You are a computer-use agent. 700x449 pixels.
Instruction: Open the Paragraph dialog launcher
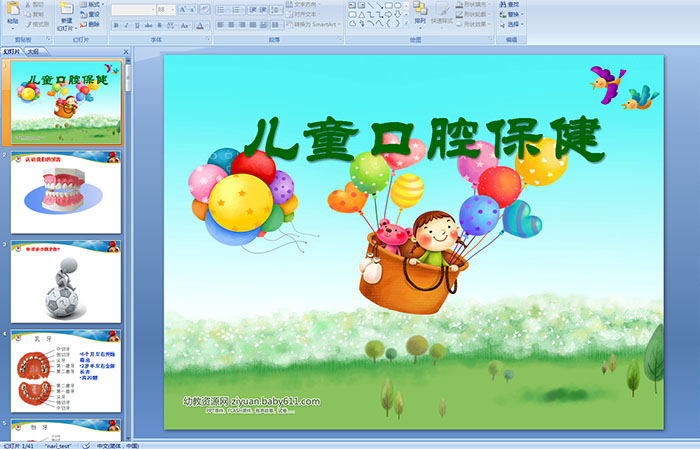click(340, 40)
